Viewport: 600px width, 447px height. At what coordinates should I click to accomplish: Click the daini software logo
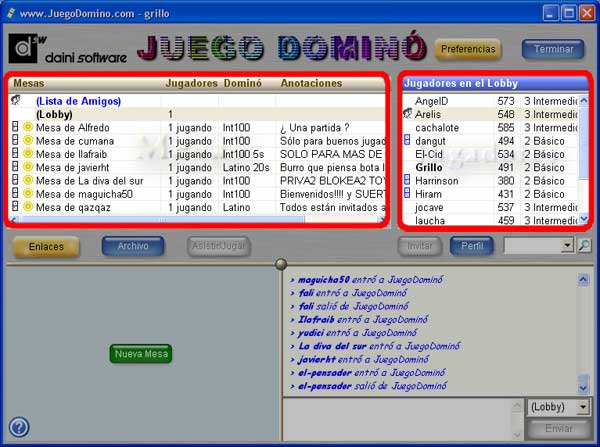click(x=68, y=49)
